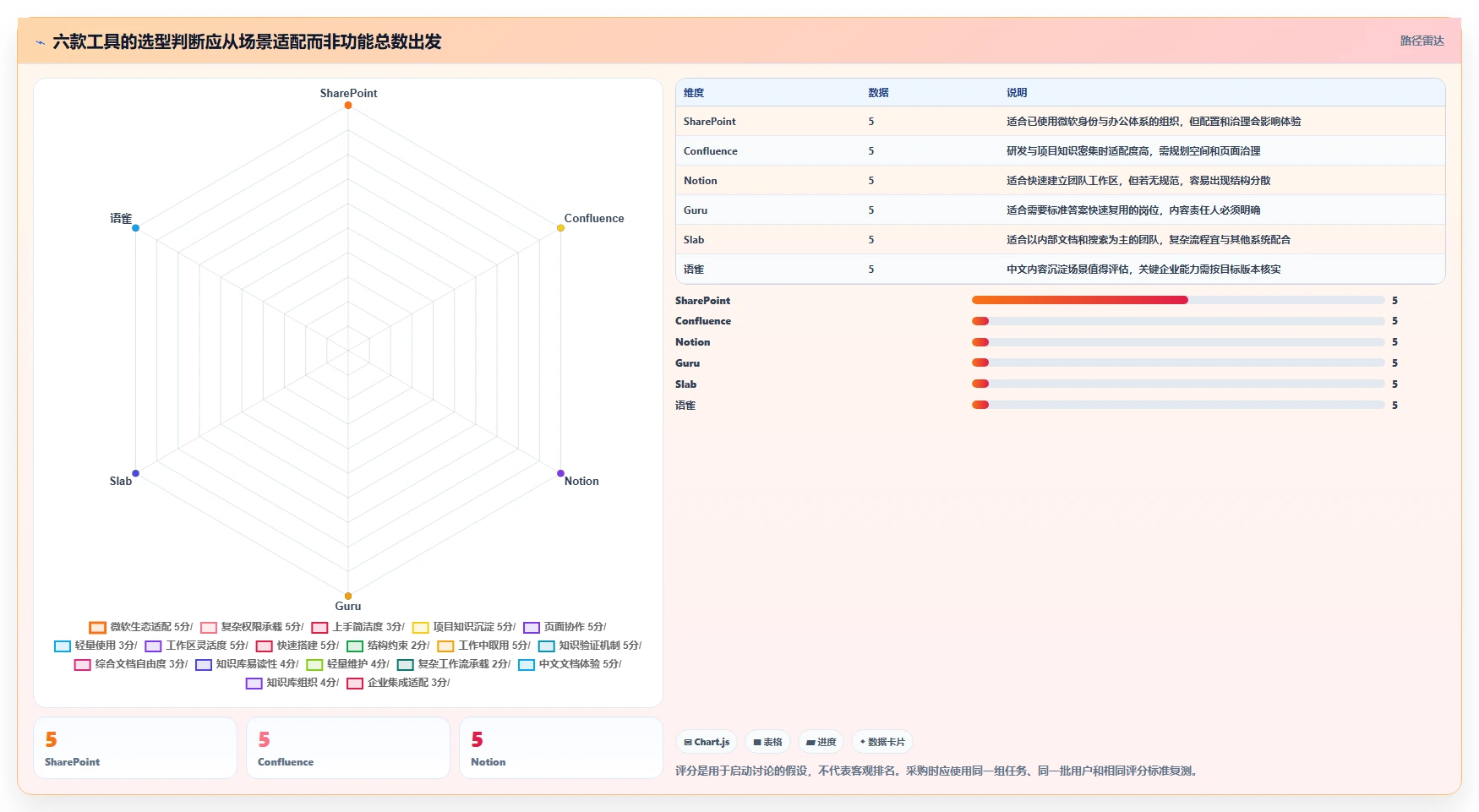This screenshot has width=1479, height=812.
Task: Click the footnote starting 评分是用于启动讨论
Action: [x=938, y=771]
